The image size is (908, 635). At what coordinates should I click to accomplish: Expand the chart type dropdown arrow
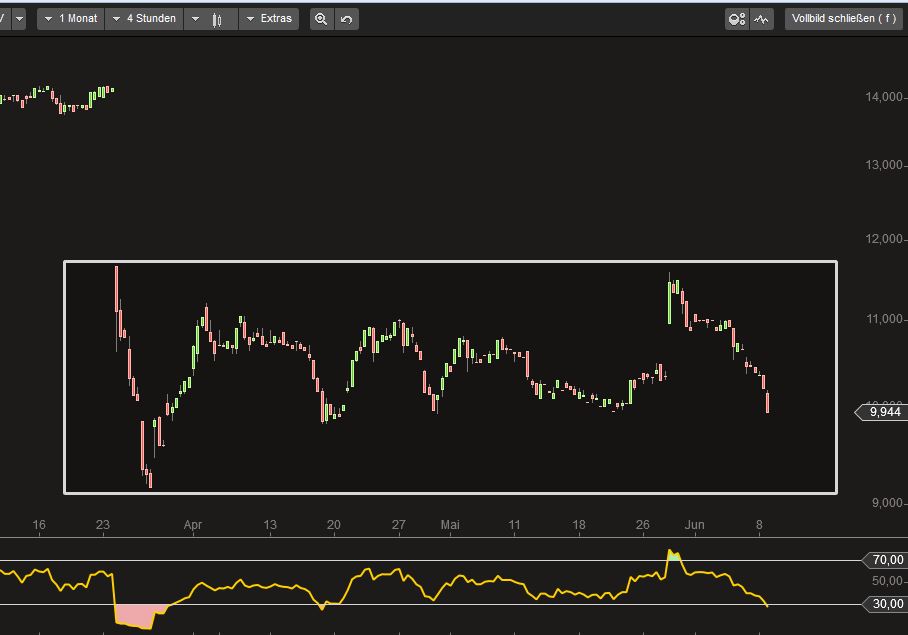click(x=195, y=19)
